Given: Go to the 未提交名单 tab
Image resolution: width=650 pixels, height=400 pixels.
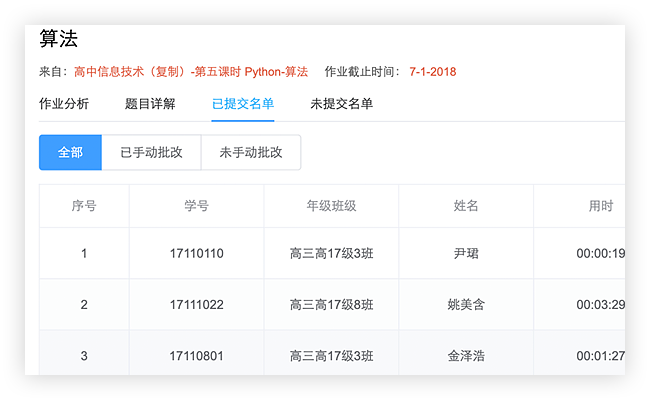Looking at the screenshot, I should [x=341, y=104].
